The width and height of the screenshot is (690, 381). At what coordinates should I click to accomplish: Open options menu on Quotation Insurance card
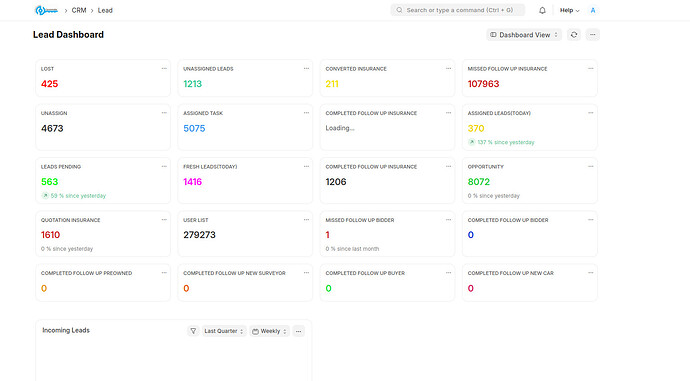164,220
